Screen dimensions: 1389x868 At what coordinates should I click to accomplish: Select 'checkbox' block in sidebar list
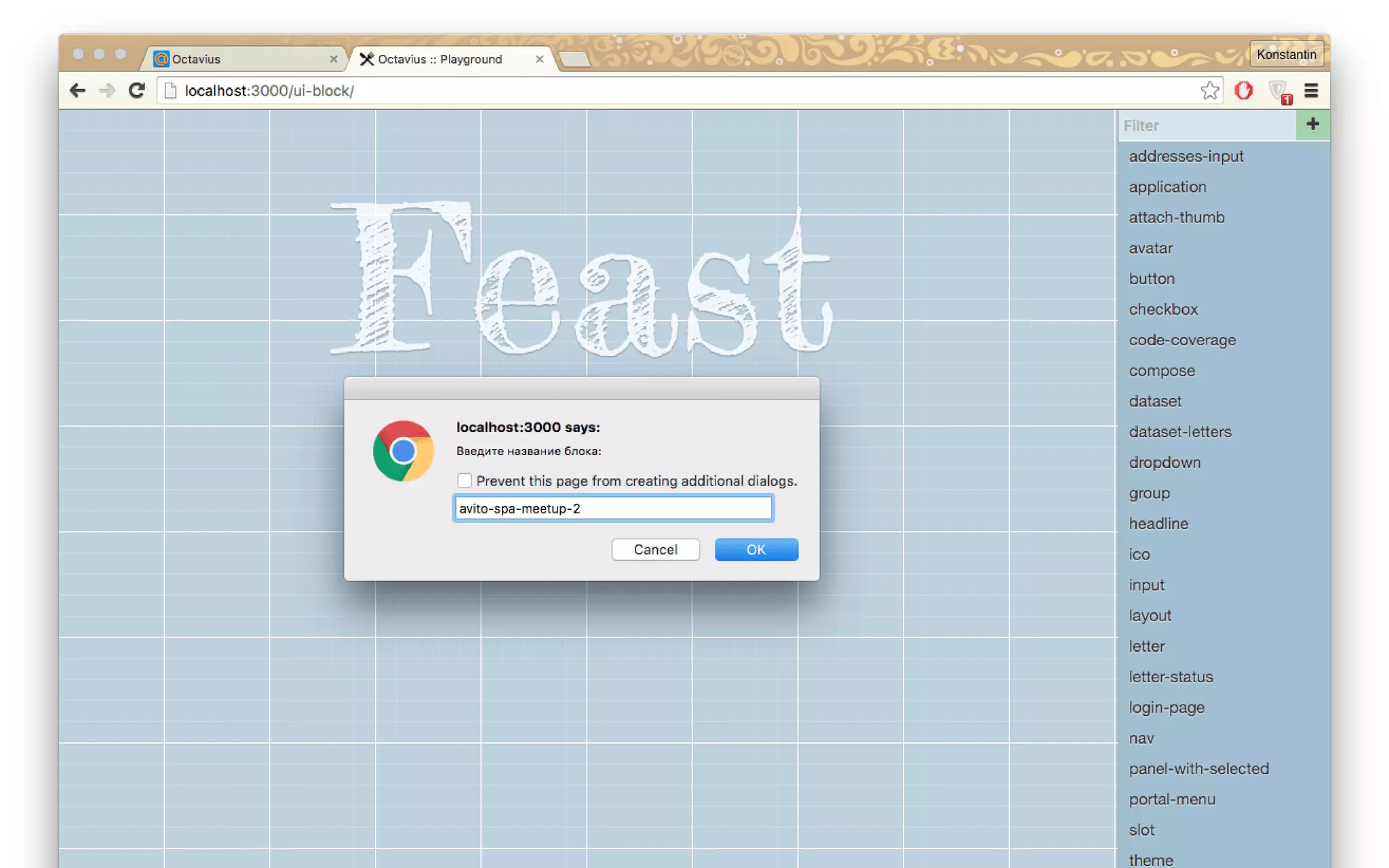1163,309
